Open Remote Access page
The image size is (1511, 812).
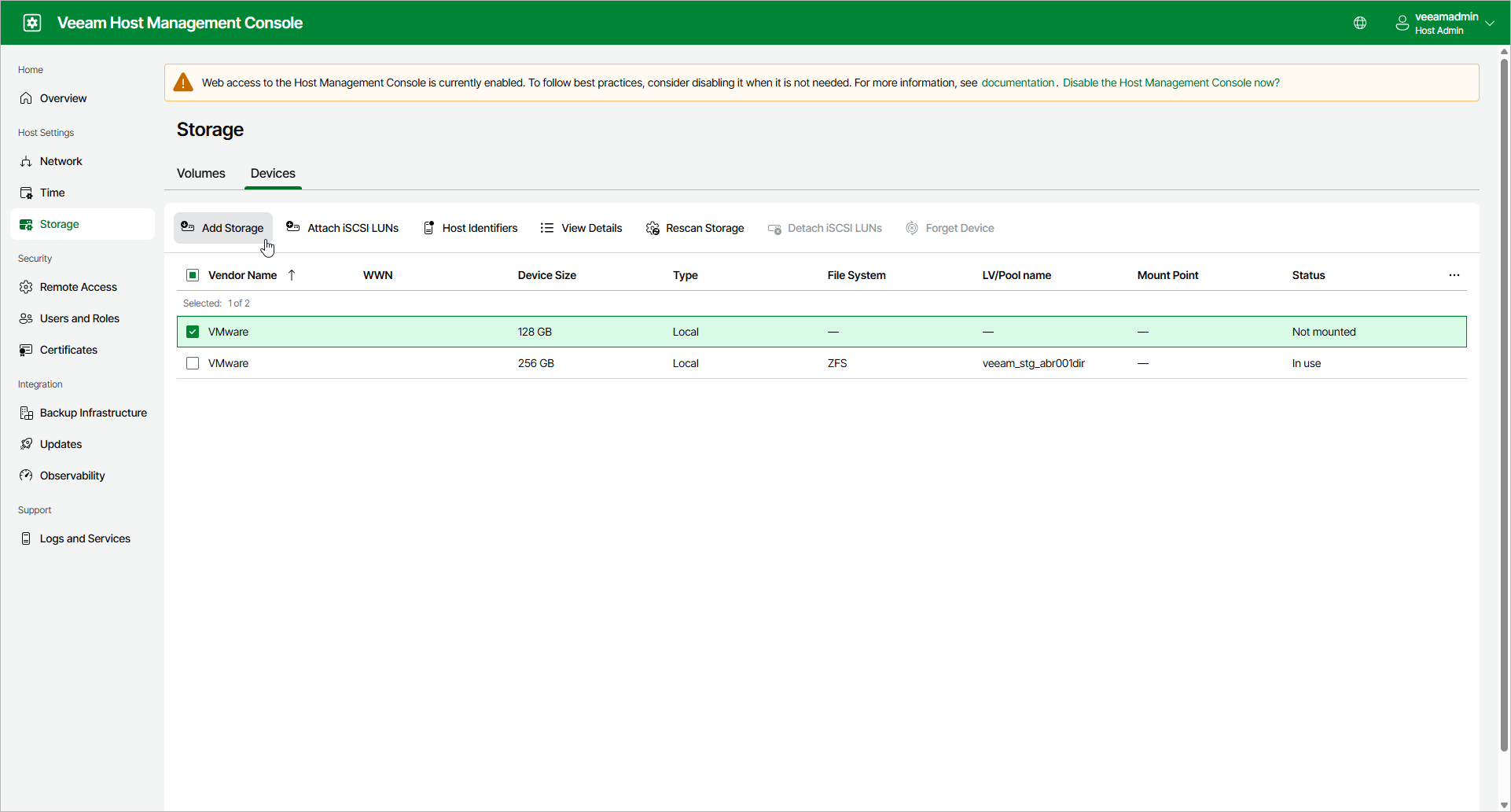(x=79, y=287)
